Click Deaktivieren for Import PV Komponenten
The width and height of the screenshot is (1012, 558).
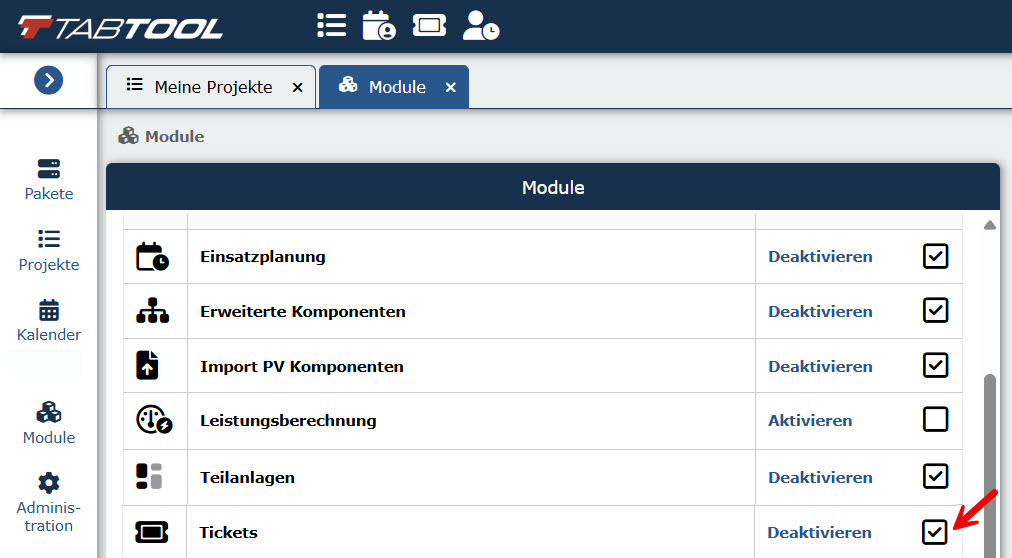coord(820,366)
